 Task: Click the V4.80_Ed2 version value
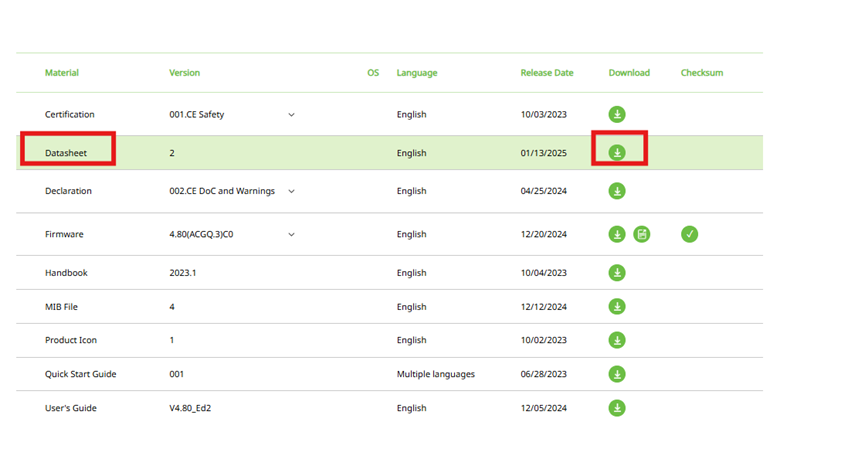(190, 408)
